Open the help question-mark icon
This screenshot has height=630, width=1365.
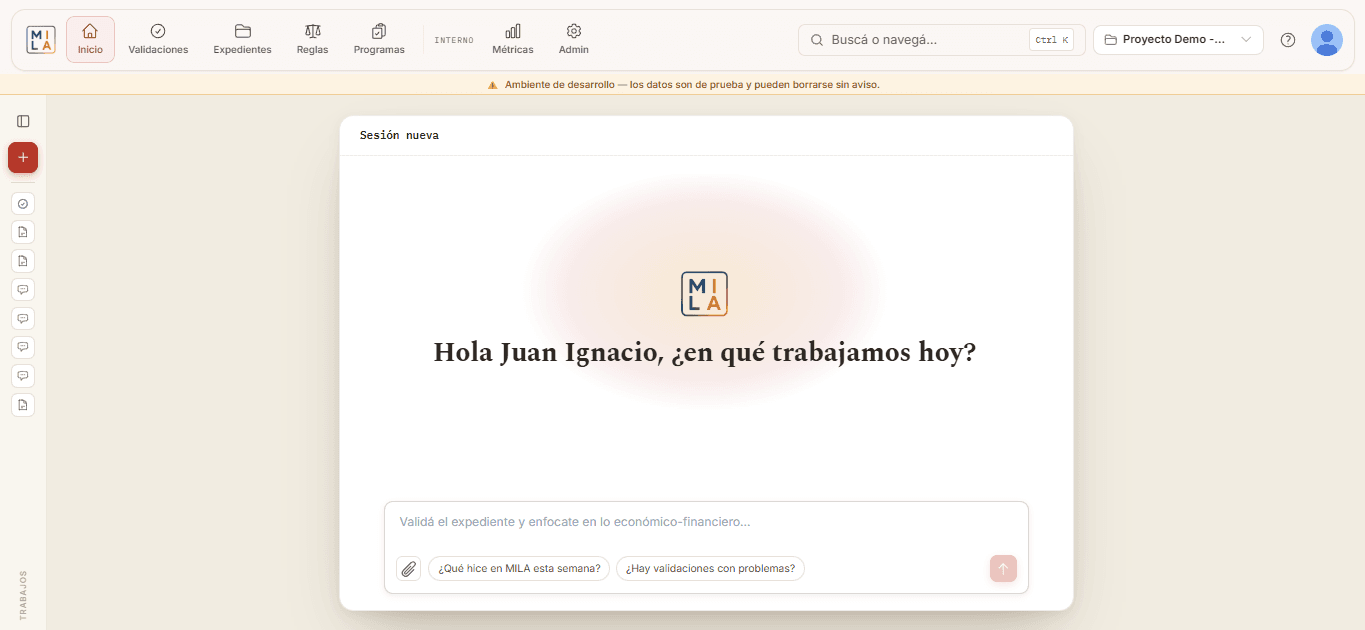coord(1288,40)
